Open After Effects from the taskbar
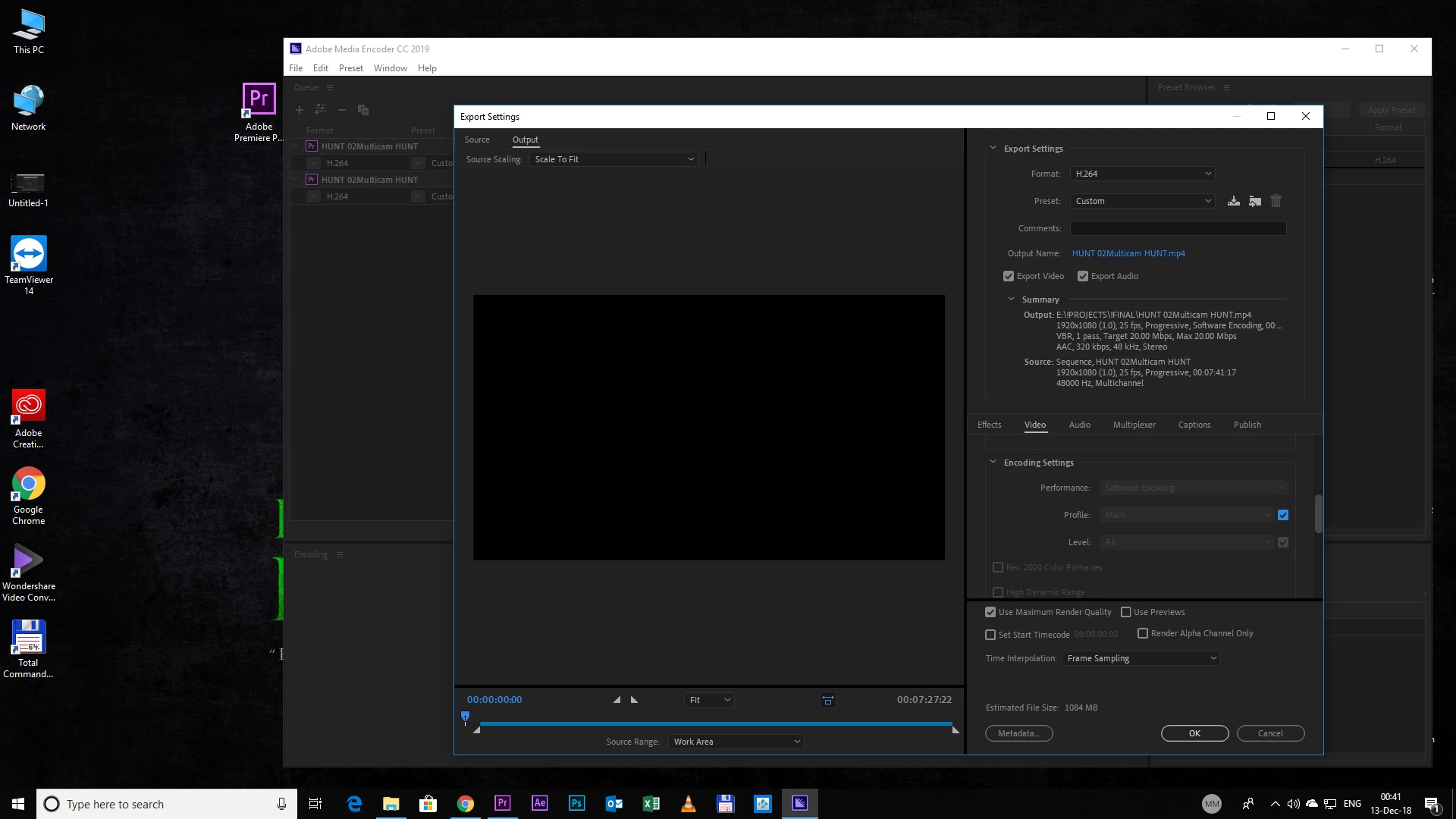The image size is (1456, 819). tap(540, 804)
